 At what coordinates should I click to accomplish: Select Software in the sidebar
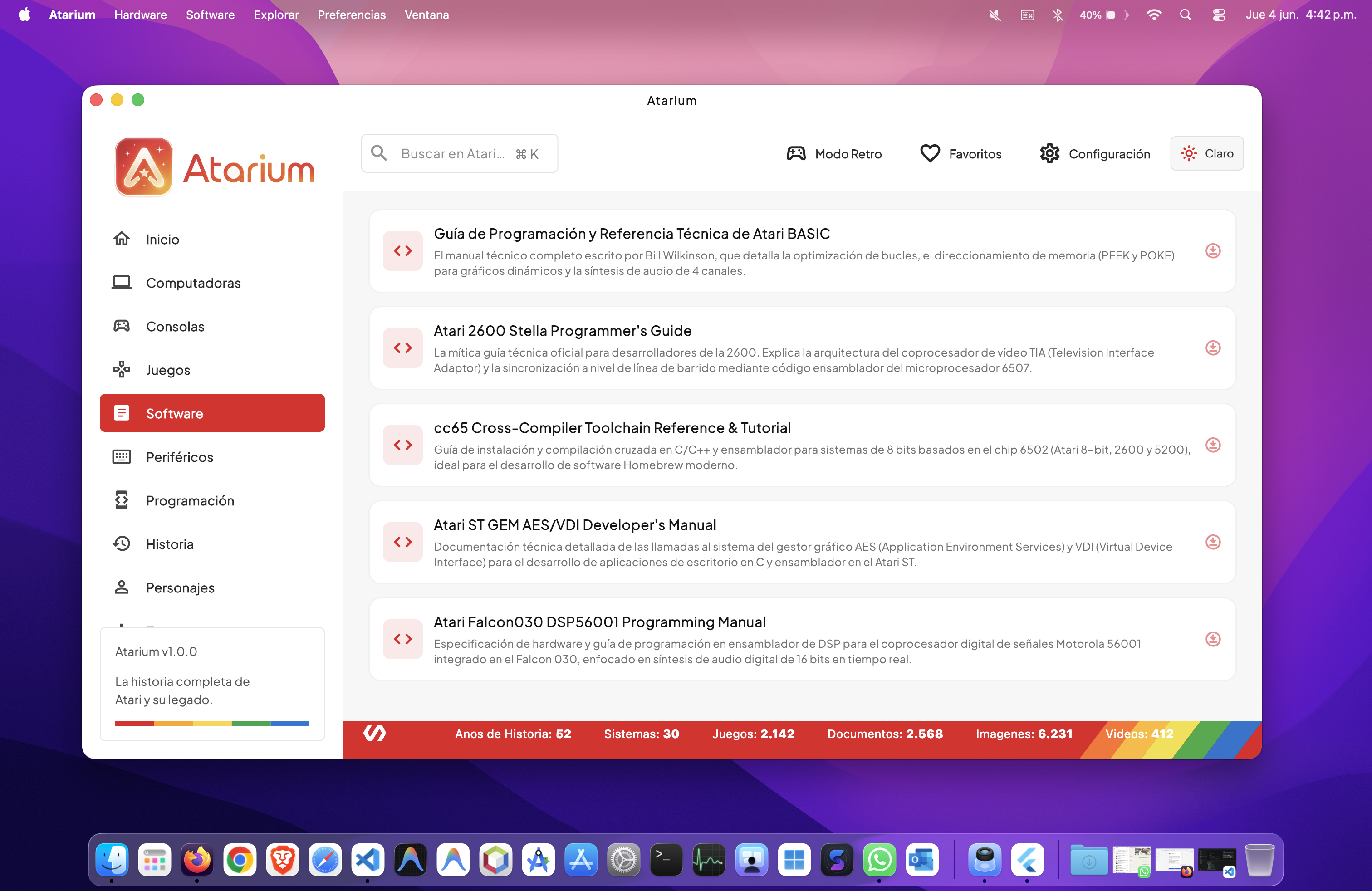(x=212, y=413)
